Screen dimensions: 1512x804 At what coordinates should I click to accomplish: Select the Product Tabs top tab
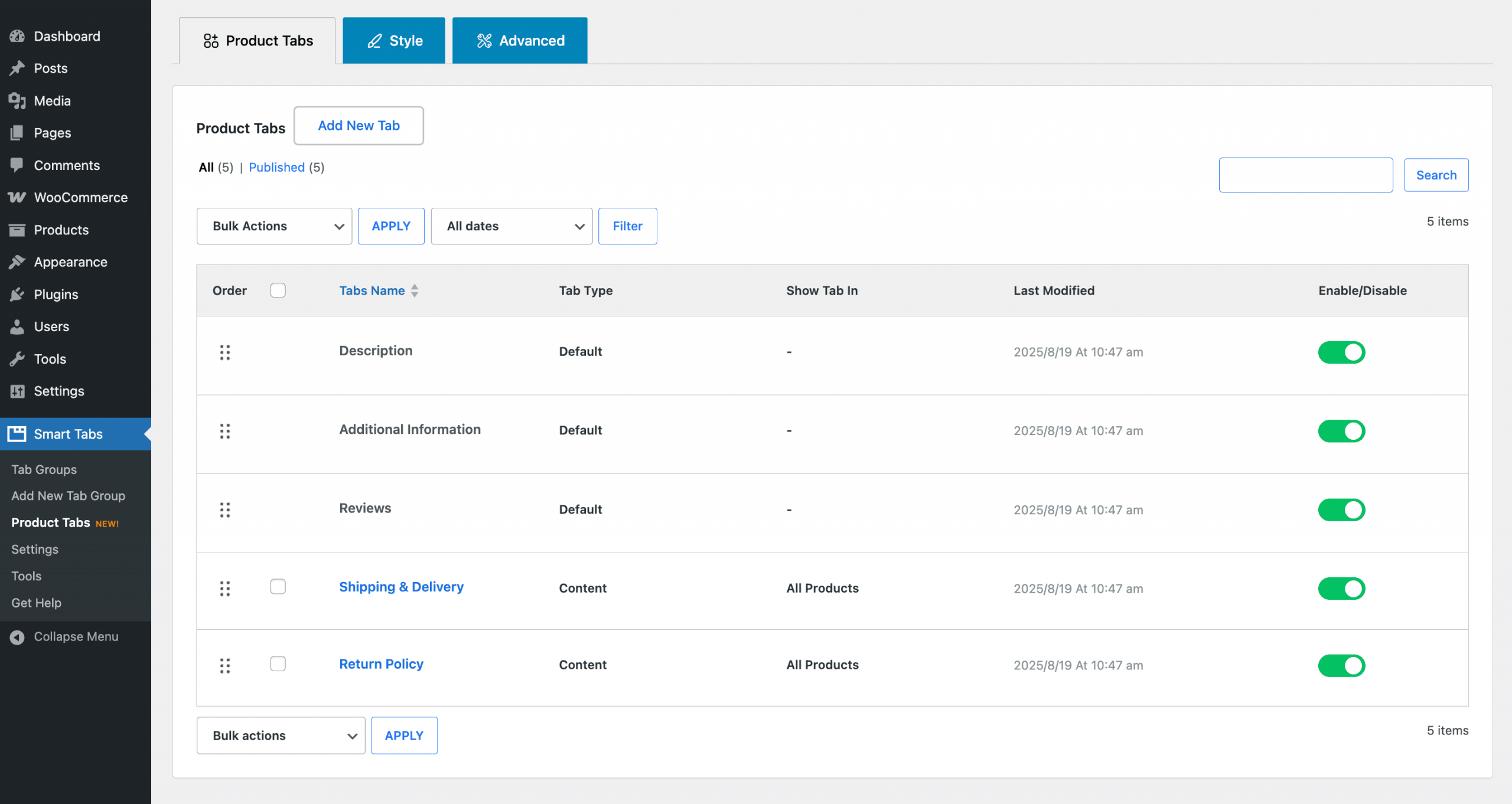tap(258, 40)
